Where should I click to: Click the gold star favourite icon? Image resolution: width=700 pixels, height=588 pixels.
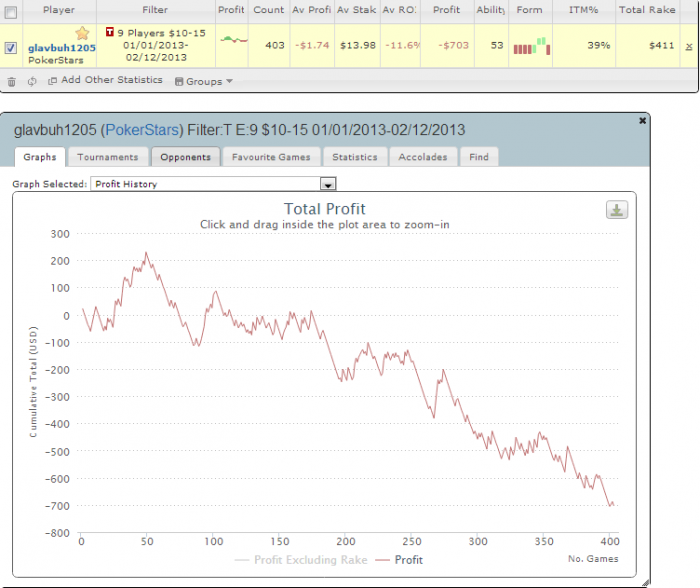82,33
